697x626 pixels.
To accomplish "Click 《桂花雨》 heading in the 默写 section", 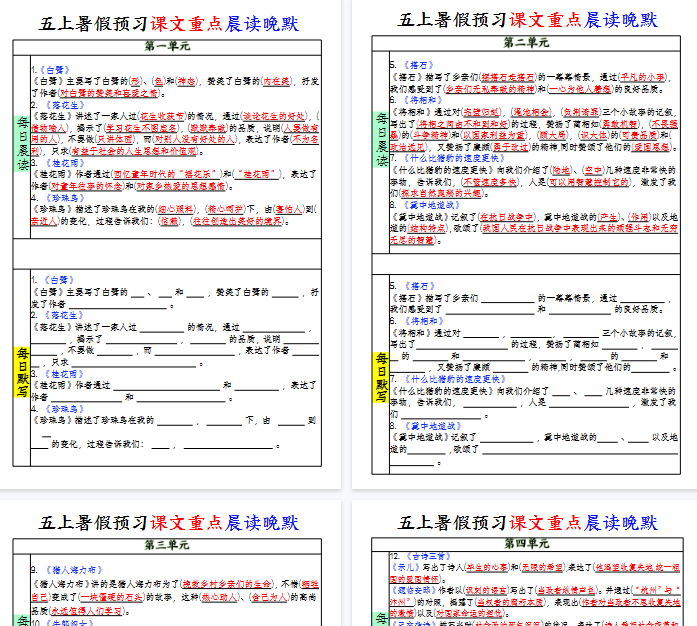I will pyautogui.click(x=61, y=372).
